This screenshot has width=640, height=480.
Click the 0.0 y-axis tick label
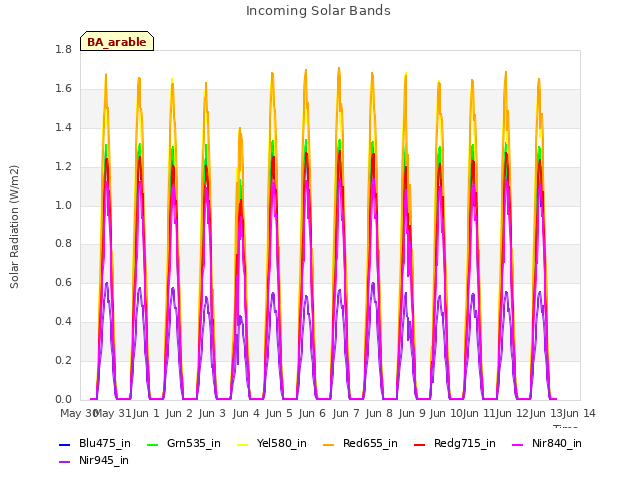63,399
